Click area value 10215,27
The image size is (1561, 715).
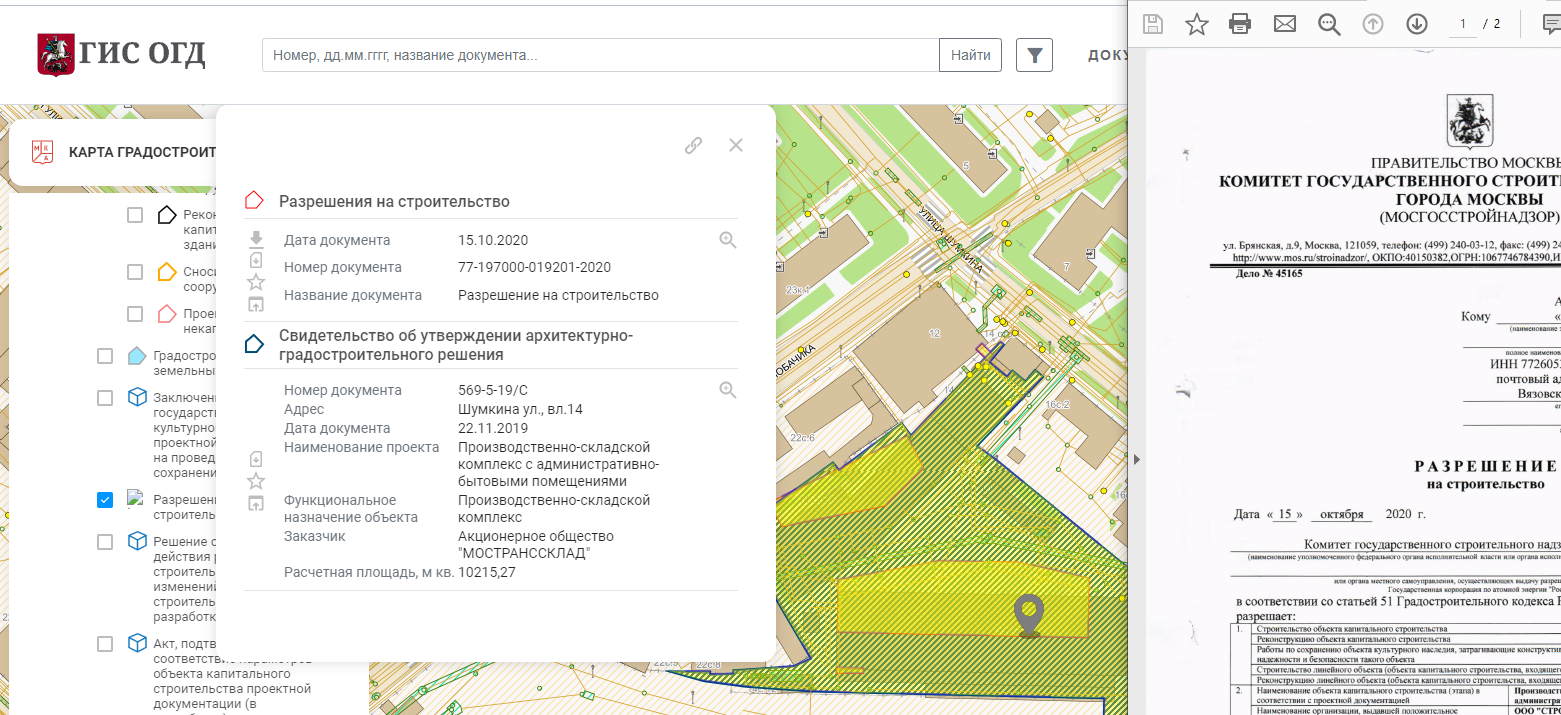point(487,572)
